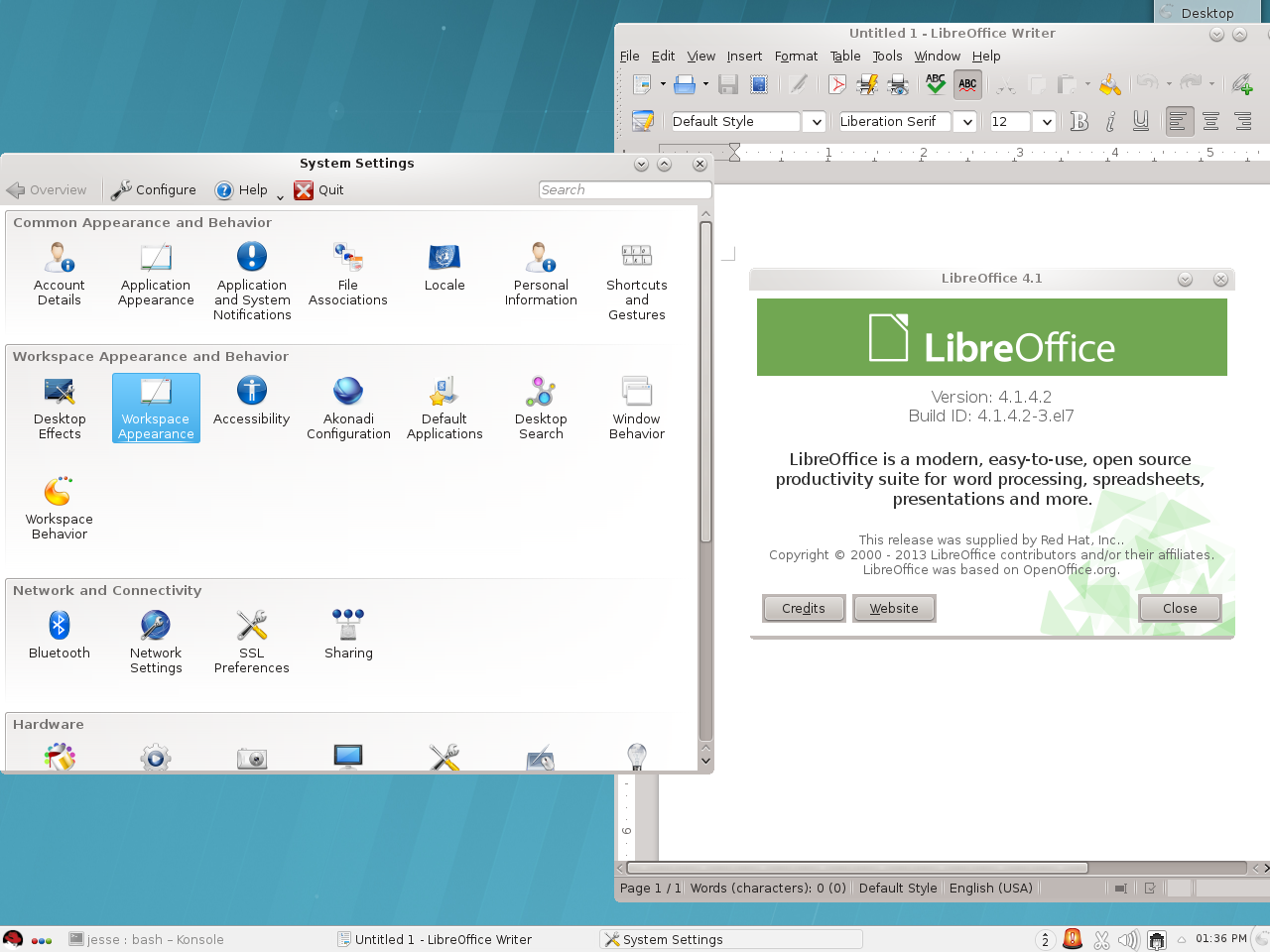Expand hidden system tray icons arrow
1270x952 pixels.
coord(1182,940)
